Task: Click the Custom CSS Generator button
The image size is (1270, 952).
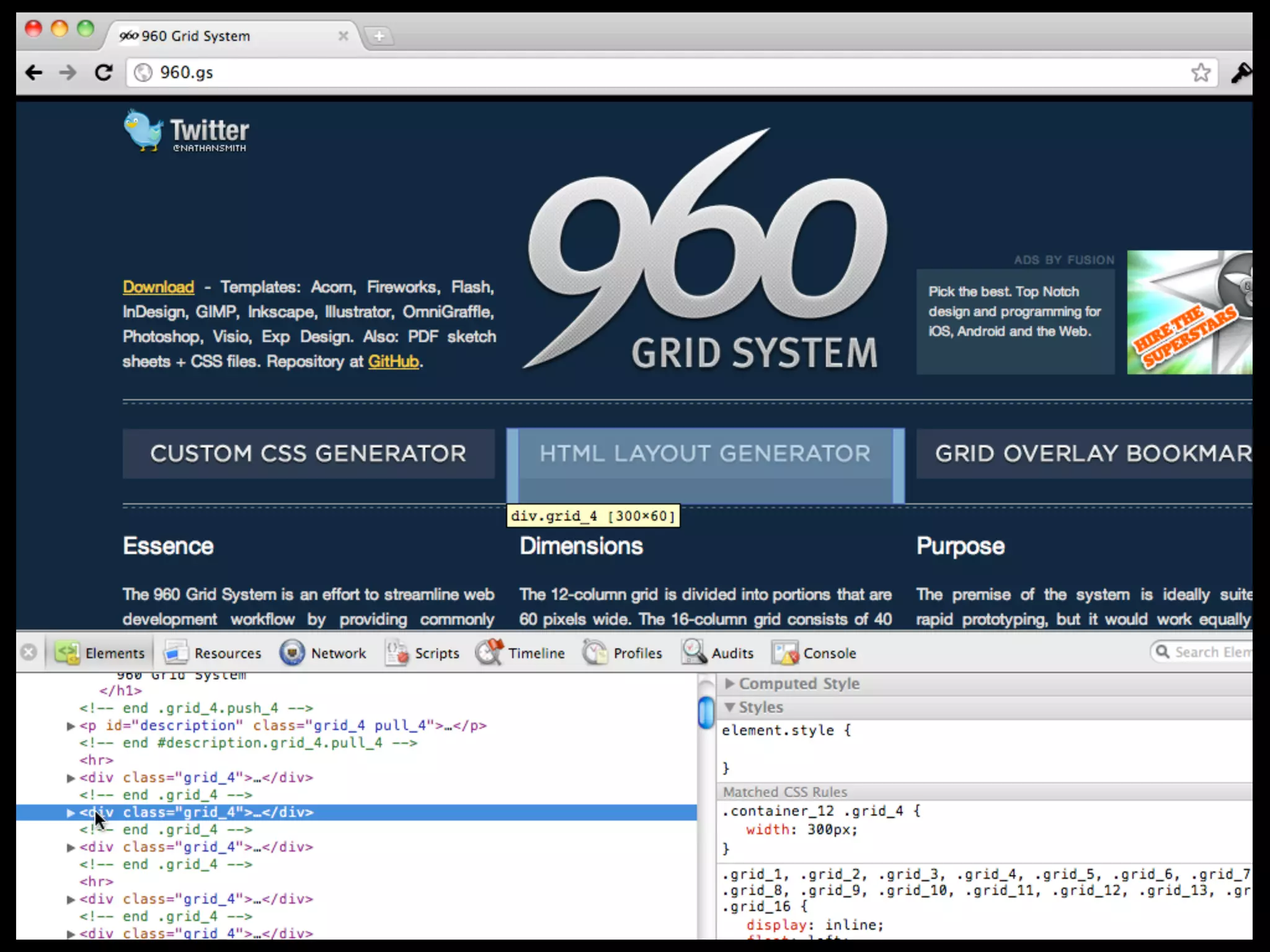Action: coord(308,454)
